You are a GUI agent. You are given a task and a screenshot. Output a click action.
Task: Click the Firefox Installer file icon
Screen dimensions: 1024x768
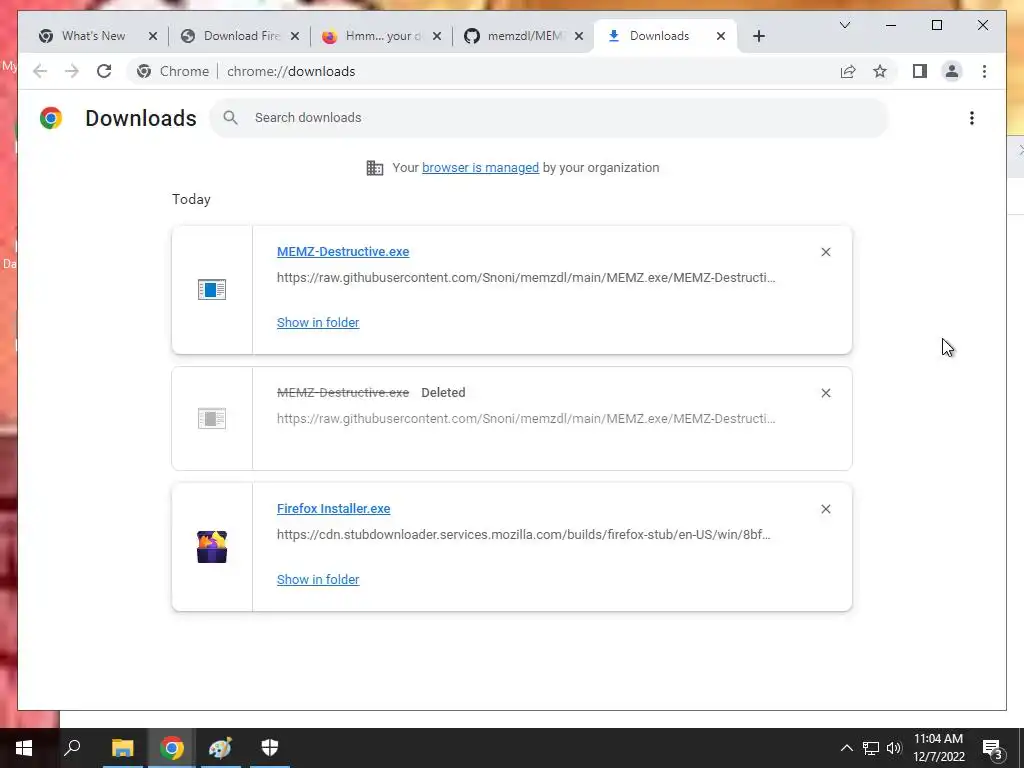point(212,547)
